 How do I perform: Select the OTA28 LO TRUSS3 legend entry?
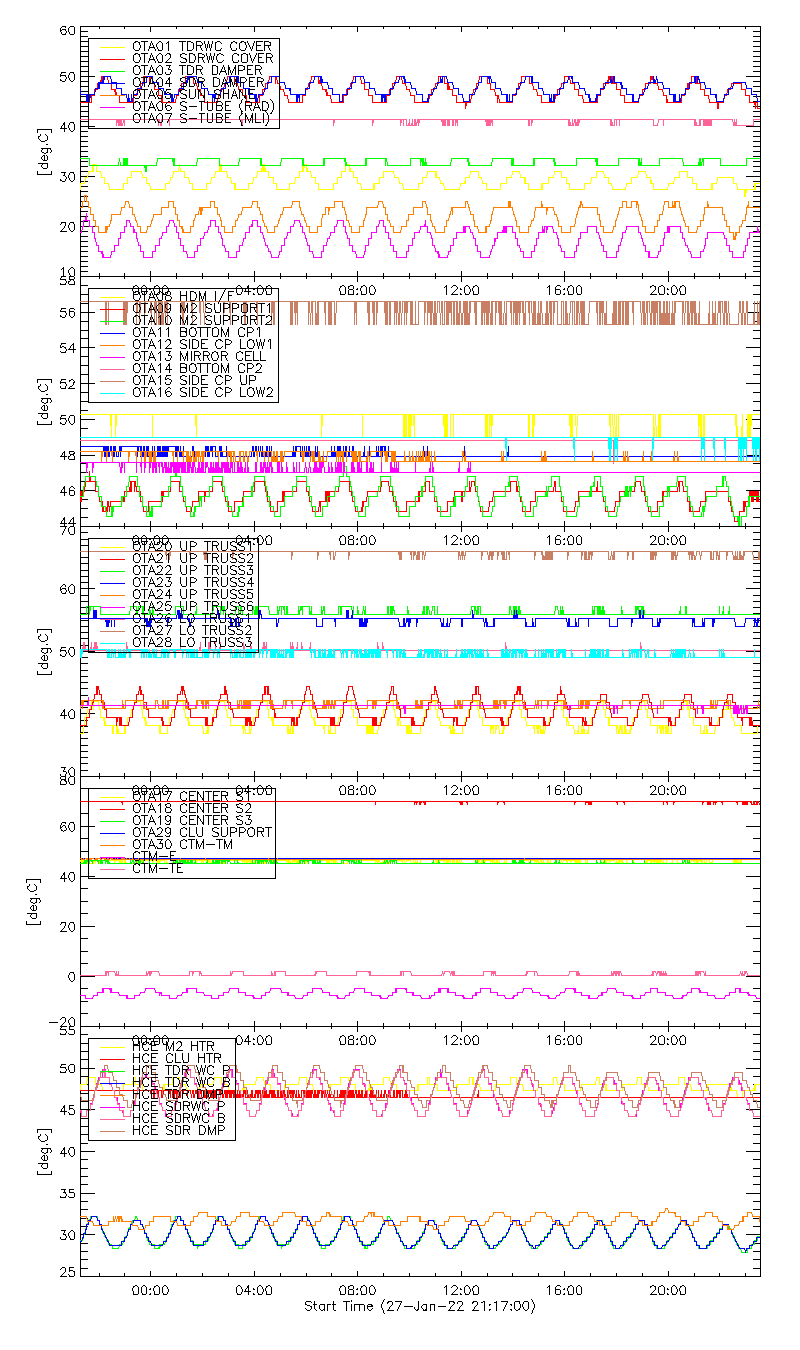(193, 641)
